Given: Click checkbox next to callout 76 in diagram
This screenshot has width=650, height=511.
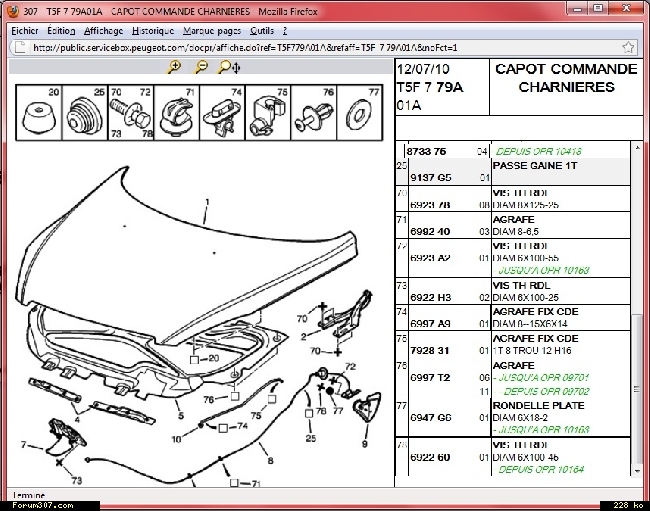Looking at the screenshot, I should click(235, 396).
